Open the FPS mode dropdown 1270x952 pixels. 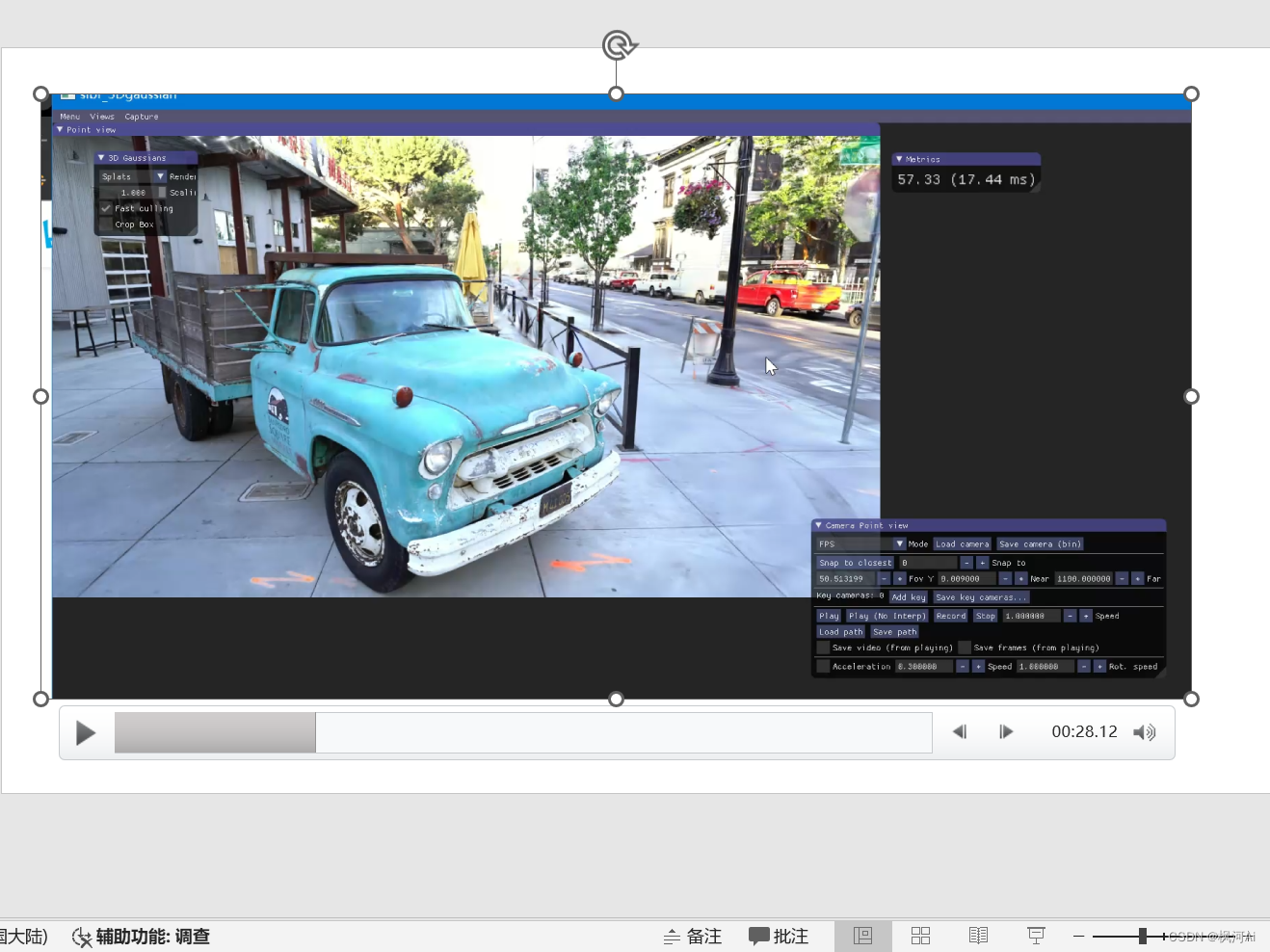pyautogui.click(x=901, y=543)
